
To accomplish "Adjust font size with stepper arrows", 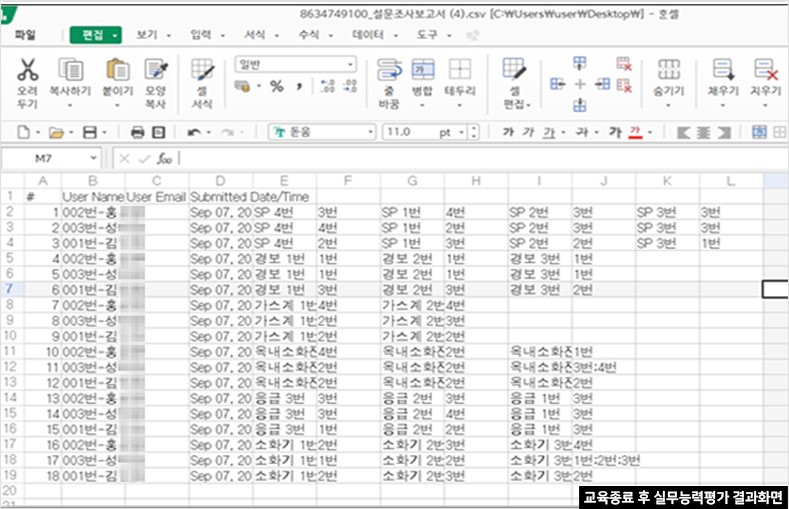I will tap(474, 132).
